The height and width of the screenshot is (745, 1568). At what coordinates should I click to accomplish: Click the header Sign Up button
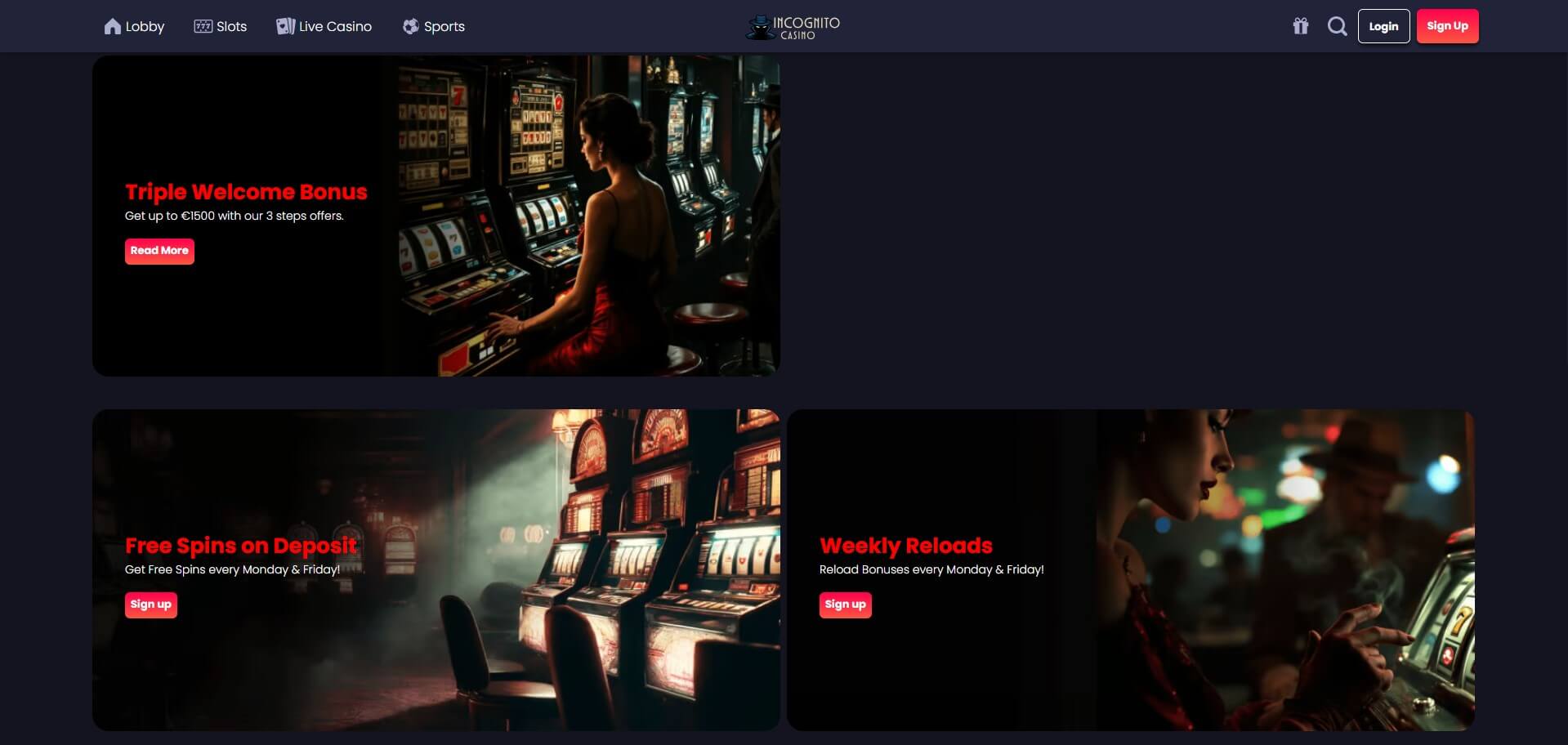click(1447, 26)
